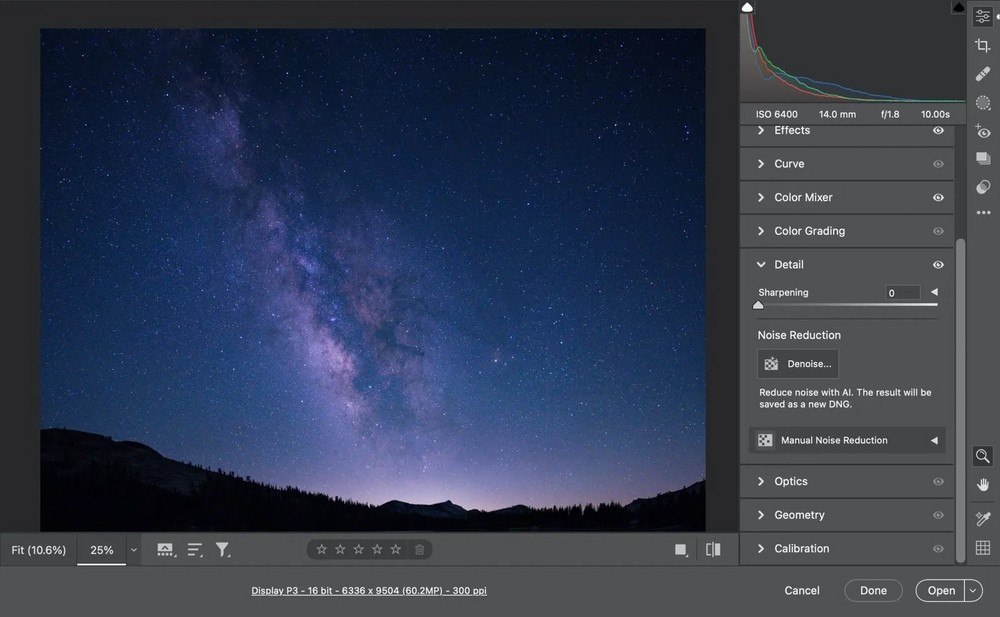
Task: Toggle Detail panel visibility eye
Action: [938, 265]
